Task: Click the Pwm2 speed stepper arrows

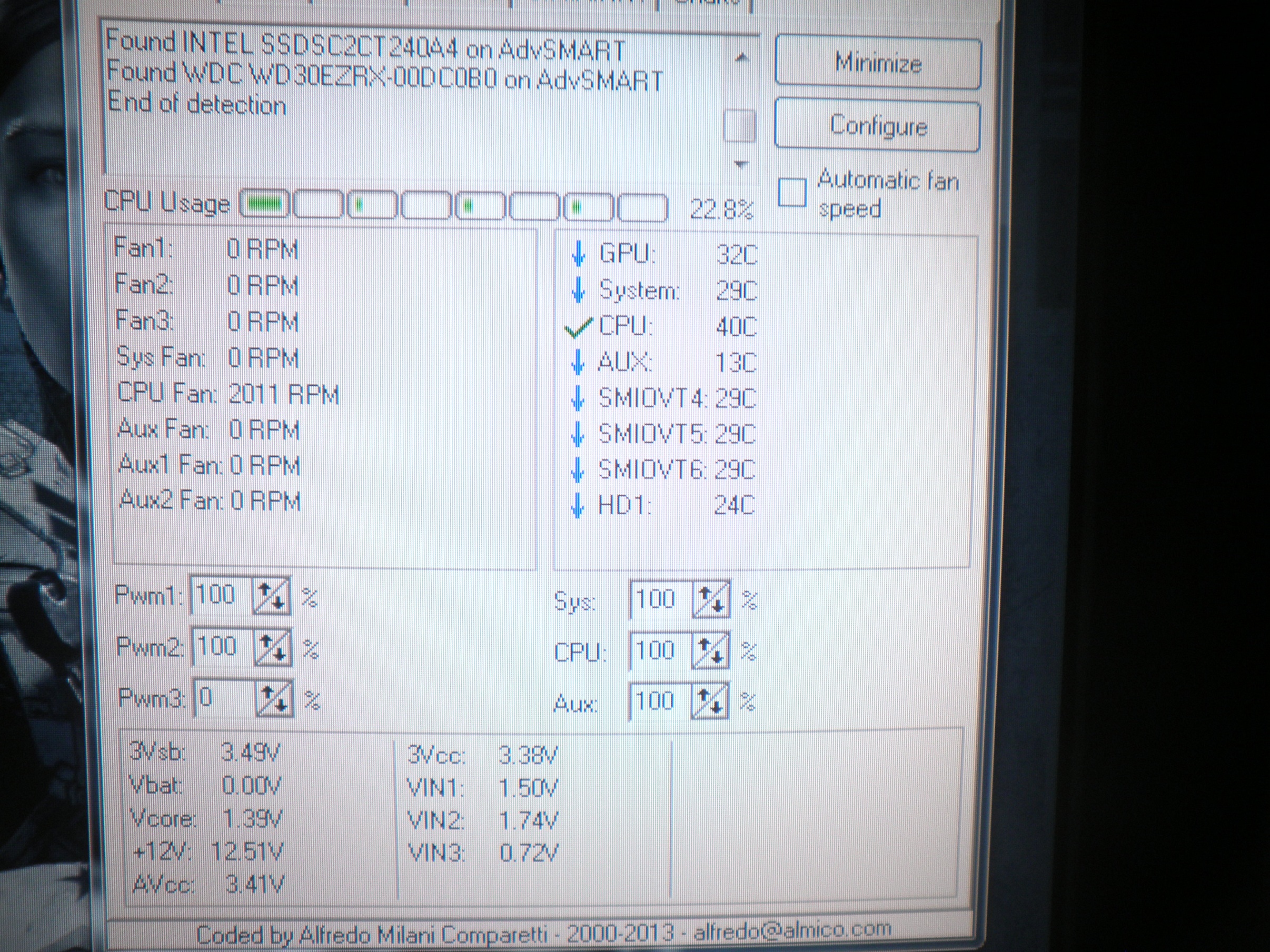Action: pos(273,647)
